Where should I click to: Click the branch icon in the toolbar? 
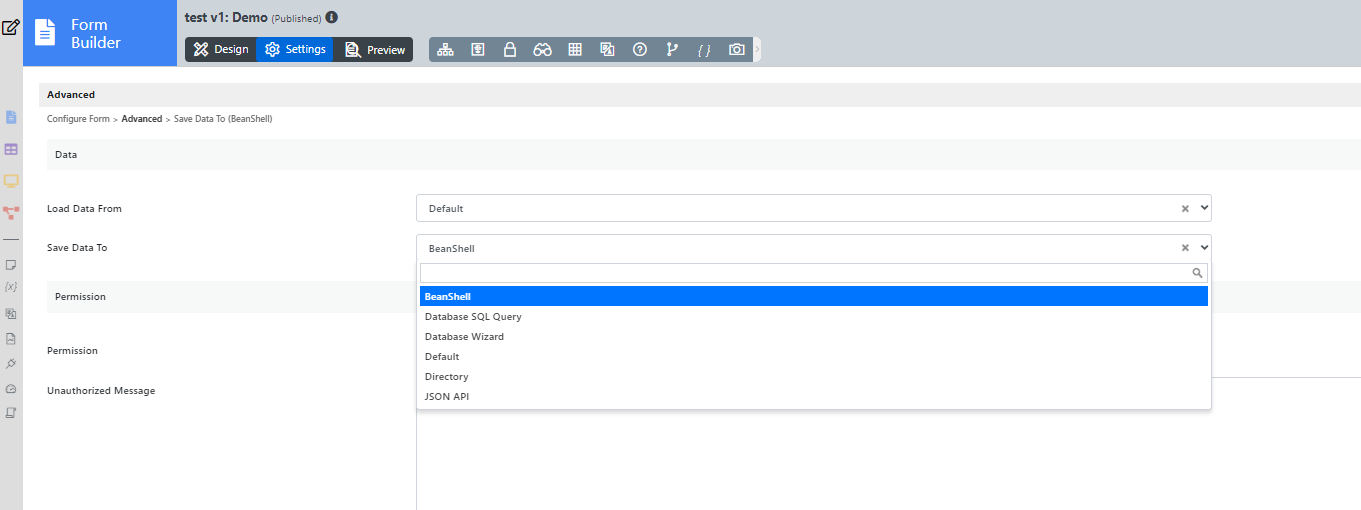(672, 50)
